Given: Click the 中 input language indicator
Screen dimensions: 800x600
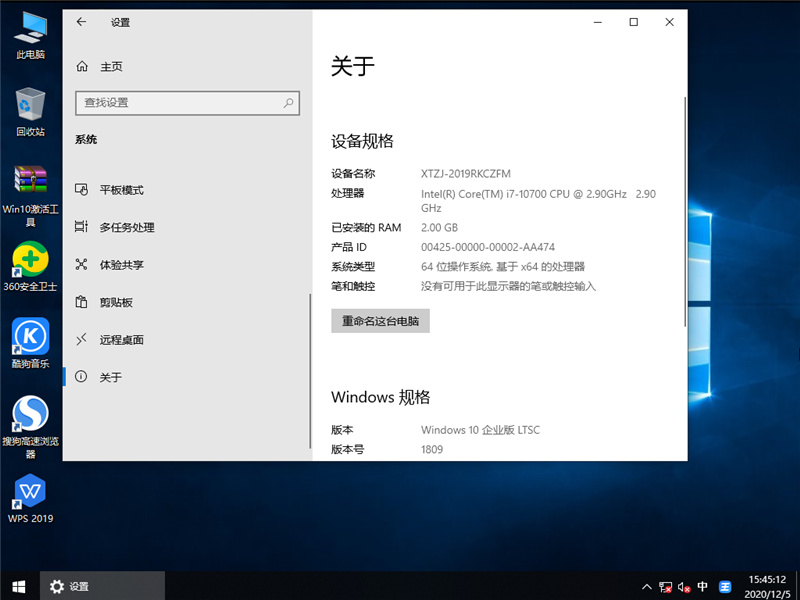Looking at the screenshot, I should tap(703, 586).
